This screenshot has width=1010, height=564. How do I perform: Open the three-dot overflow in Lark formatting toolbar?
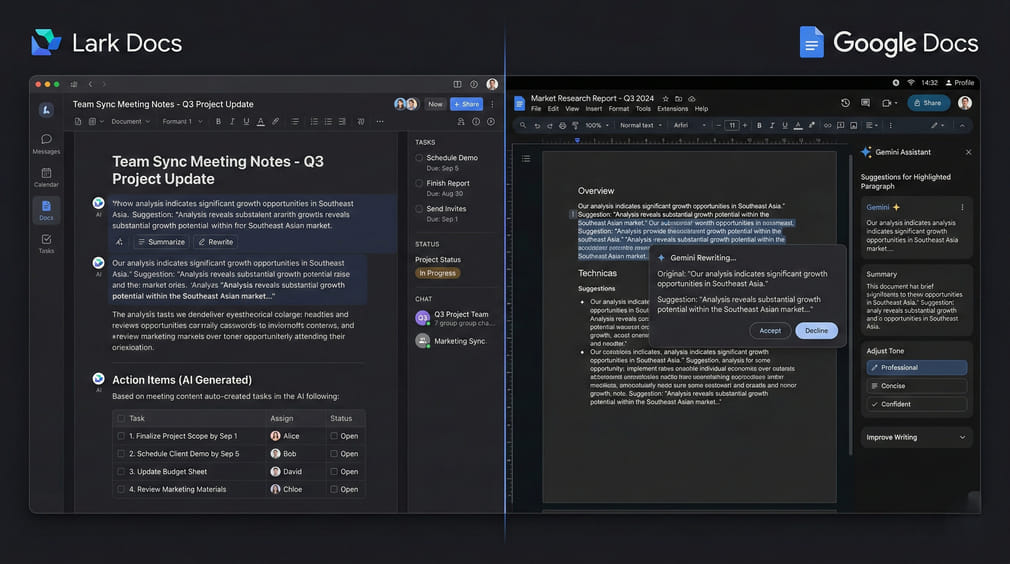coord(380,121)
